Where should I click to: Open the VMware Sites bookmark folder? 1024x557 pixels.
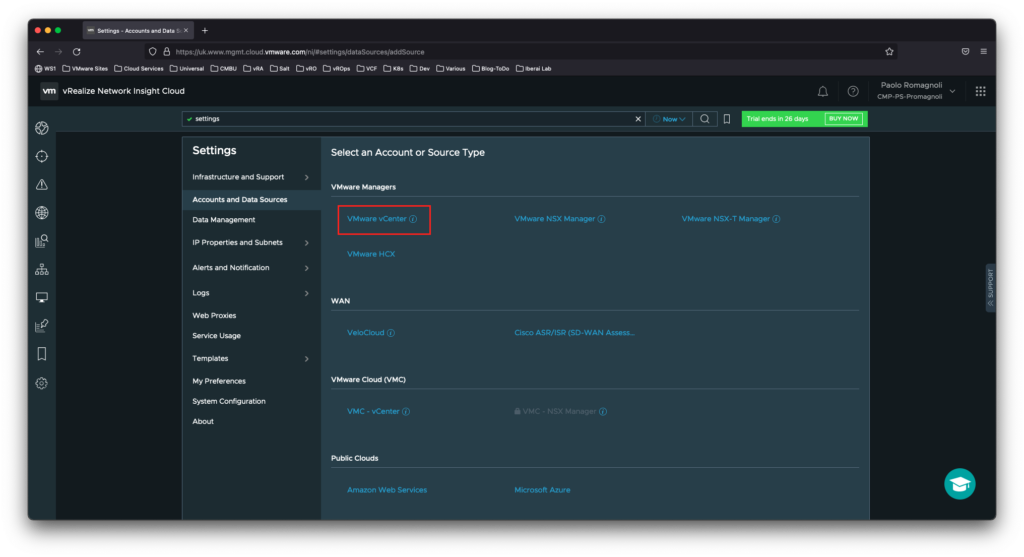tap(85, 69)
